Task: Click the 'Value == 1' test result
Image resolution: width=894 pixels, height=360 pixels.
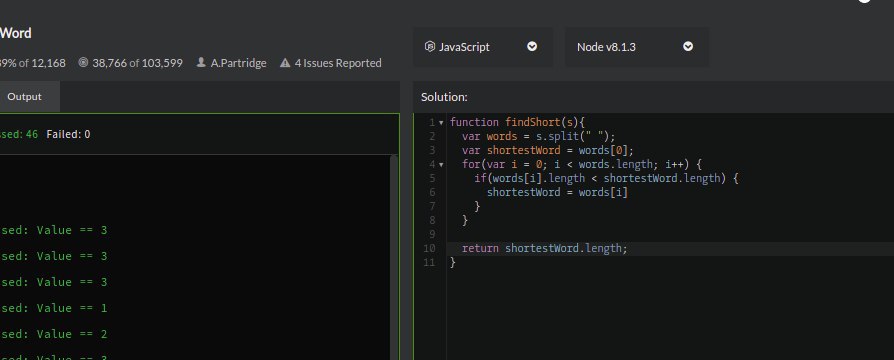Action: [72, 308]
